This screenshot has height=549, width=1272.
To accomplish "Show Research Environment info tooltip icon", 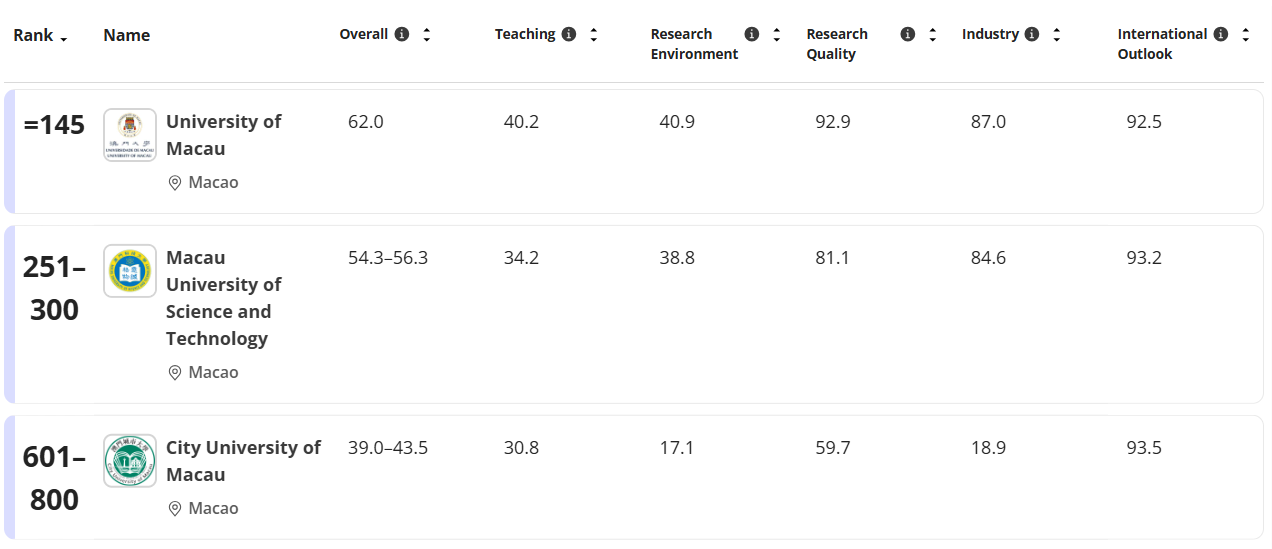I will click(752, 34).
